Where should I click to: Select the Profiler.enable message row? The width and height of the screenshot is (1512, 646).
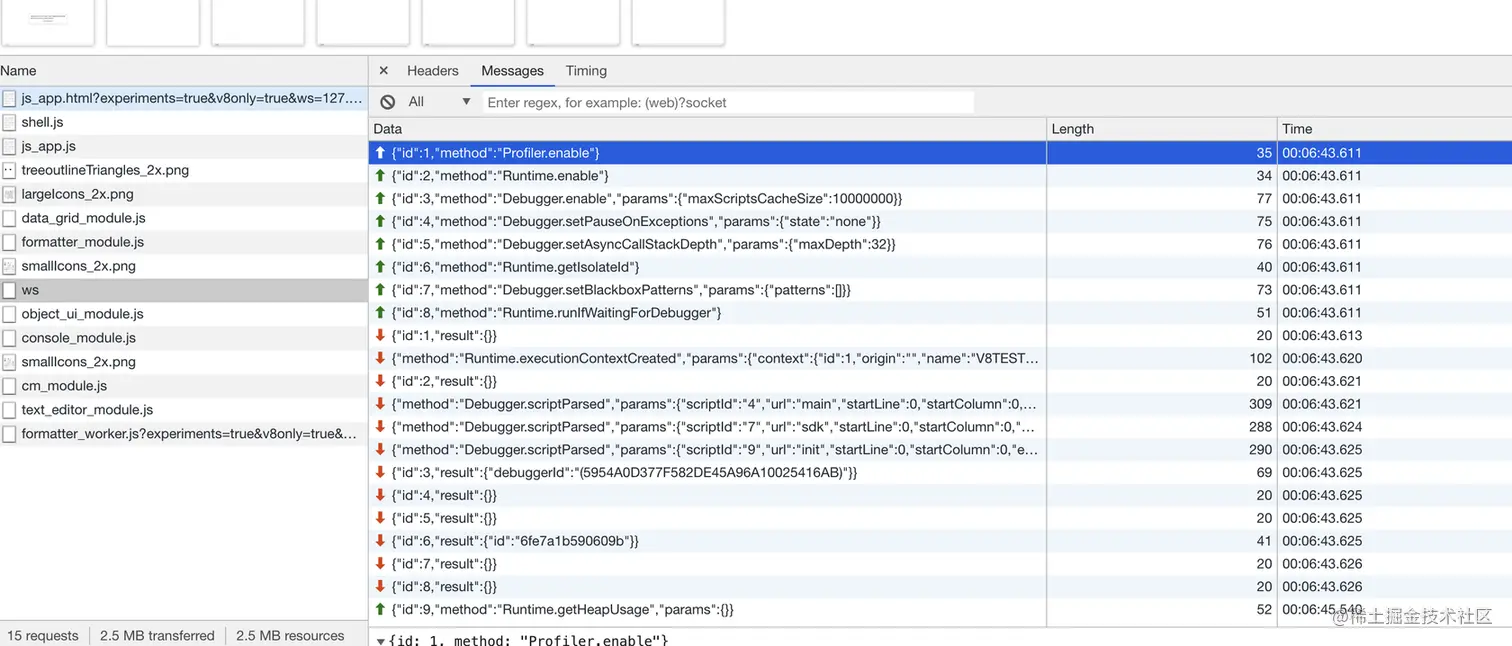pos(940,153)
